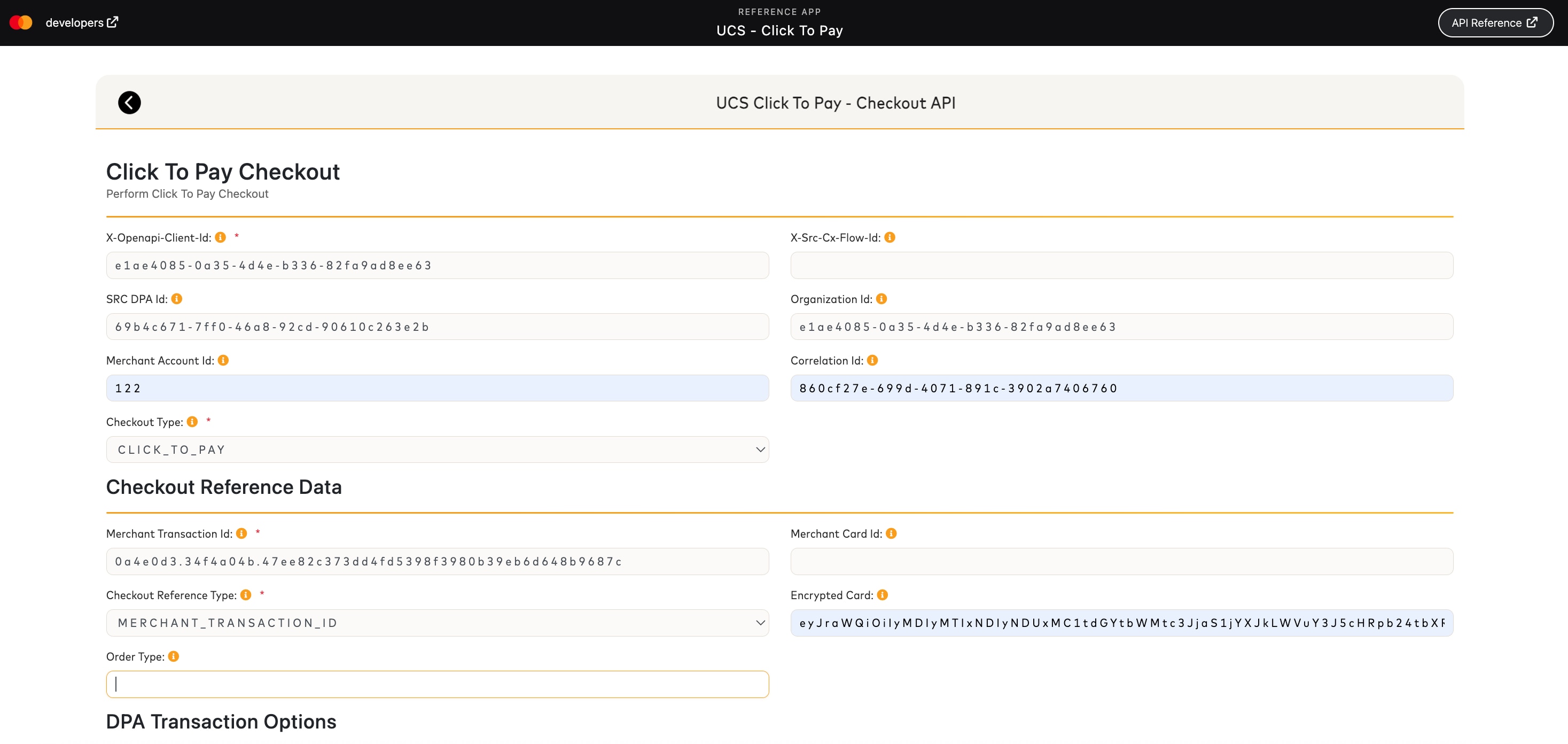Click info icon next to Merchant Account Id
This screenshot has height=744, width=1568.
223,360
